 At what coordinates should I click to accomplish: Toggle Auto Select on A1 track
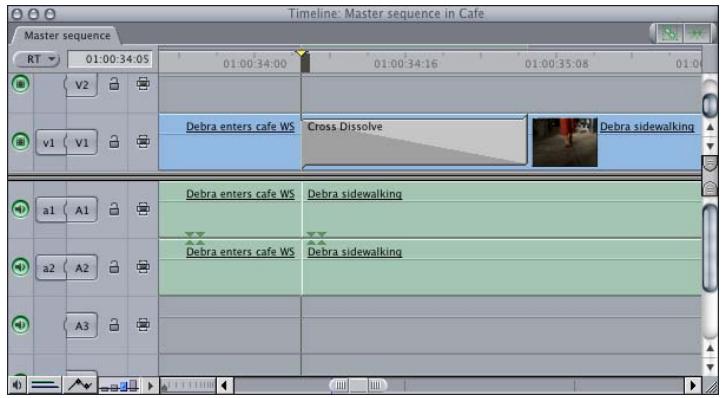143,209
